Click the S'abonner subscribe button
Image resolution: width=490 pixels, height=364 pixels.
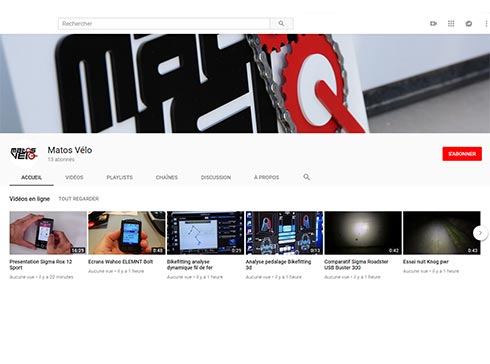pyautogui.click(x=462, y=154)
